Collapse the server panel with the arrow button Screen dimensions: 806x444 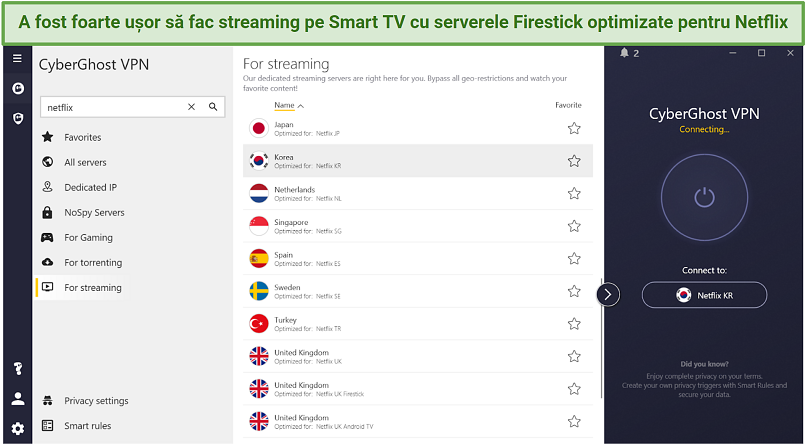608,294
